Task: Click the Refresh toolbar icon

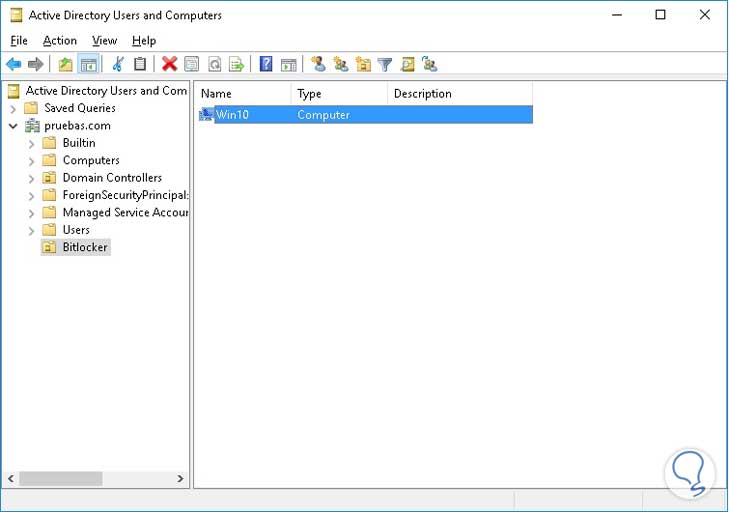Action: click(x=214, y=64)
